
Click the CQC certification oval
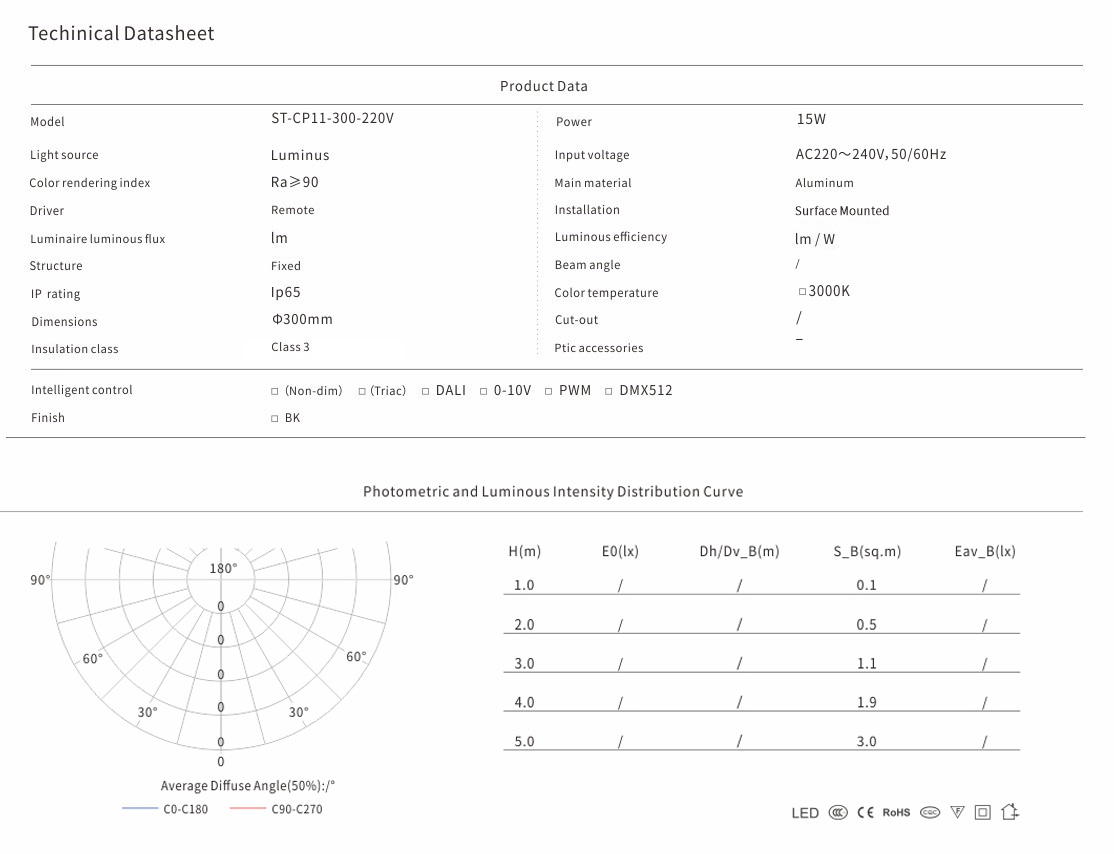pyautogui.click(x=930, y=813)
